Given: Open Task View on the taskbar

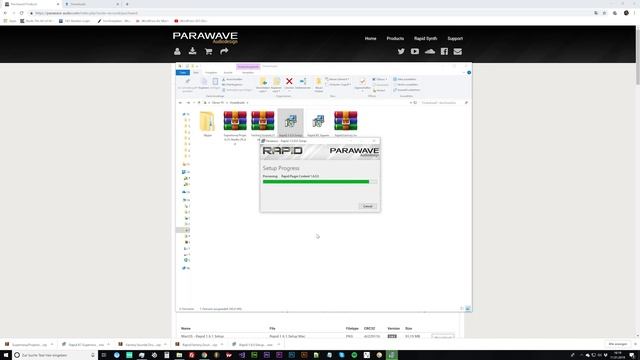Looking at the screenshot, I should pos(104,355).
